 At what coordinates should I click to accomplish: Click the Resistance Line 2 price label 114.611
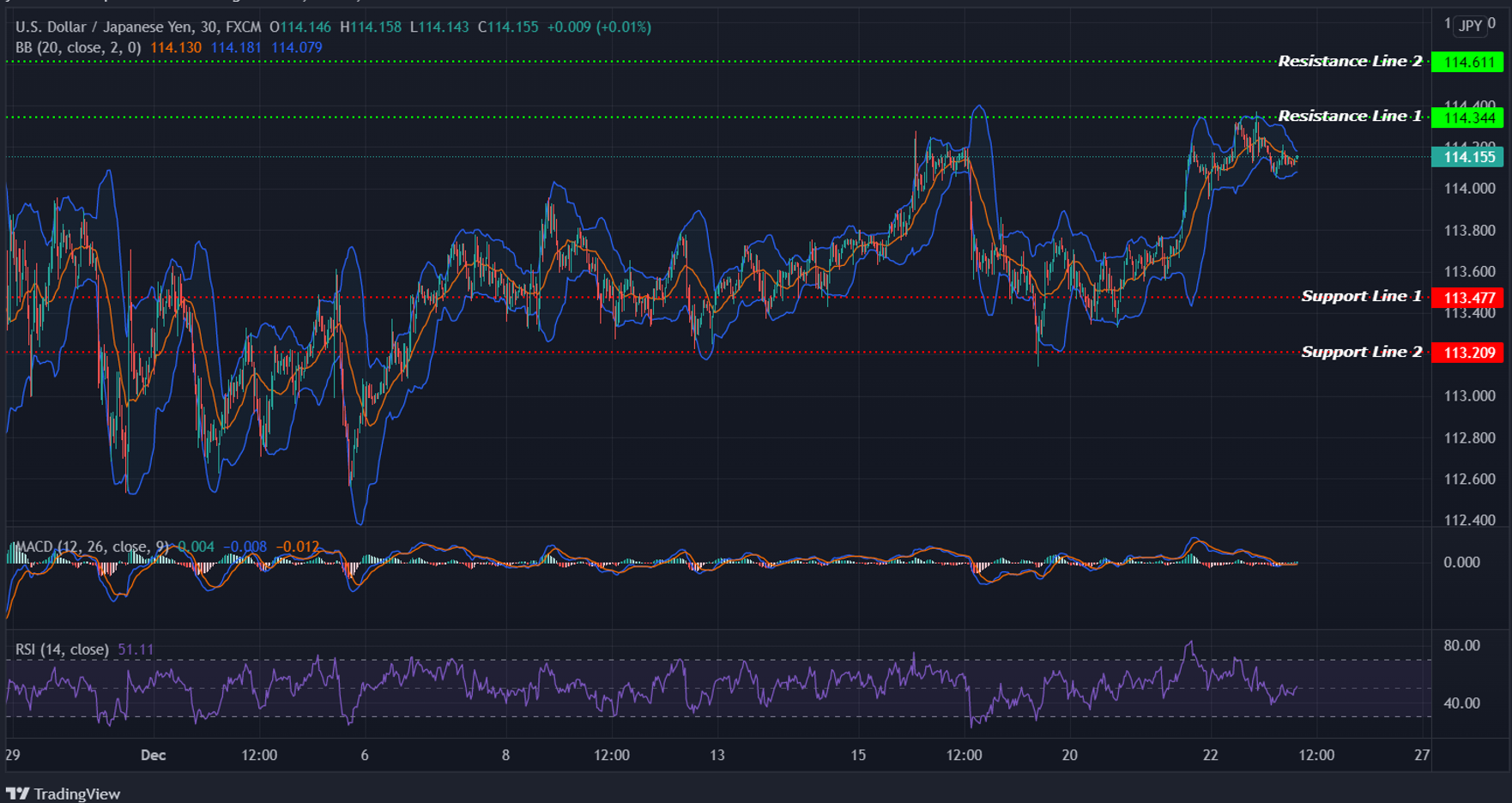pyautogui.click(x=1467, y=61)
